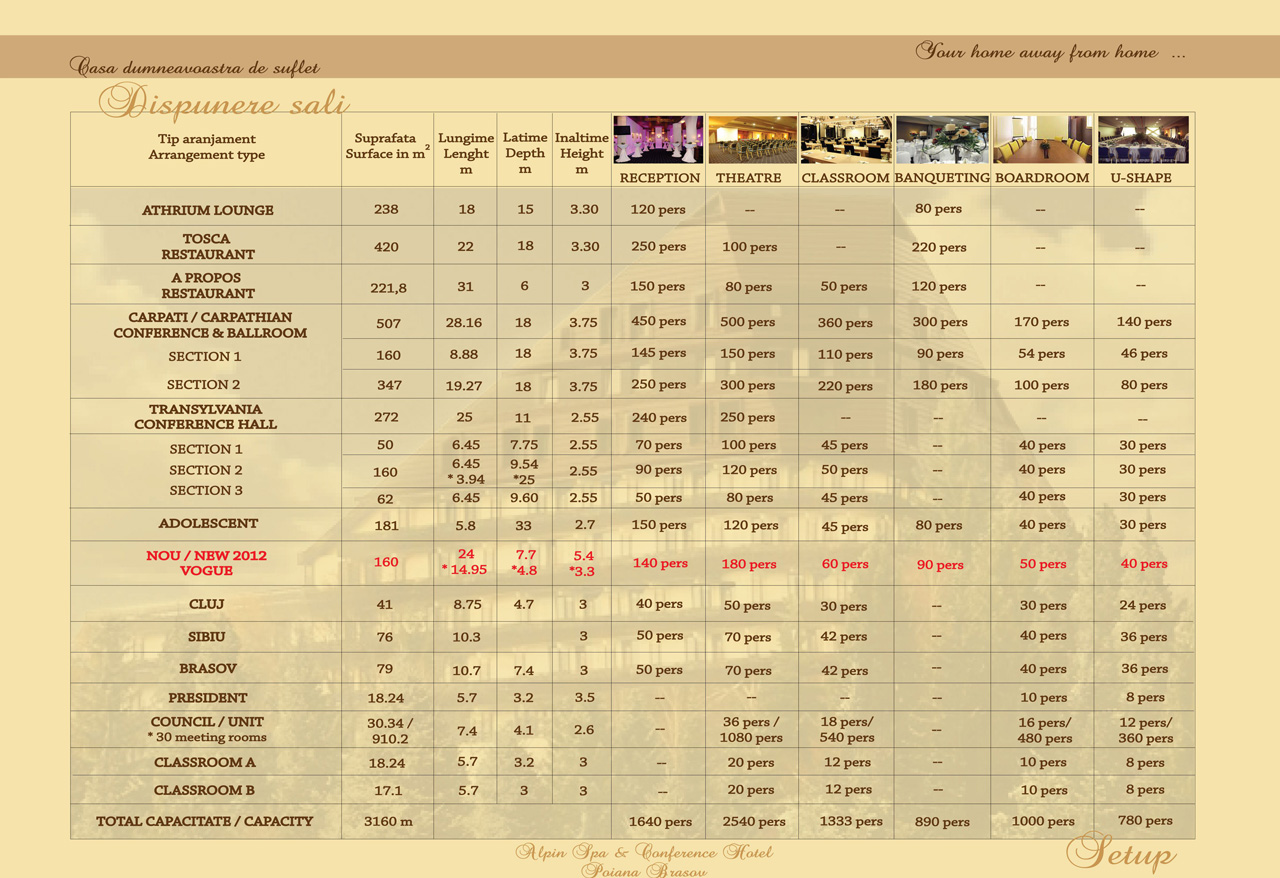This screenshot has height=878, width=1280.
Task: Click the Reception setup photo thumbnail
Action: (x=657, y=139)
